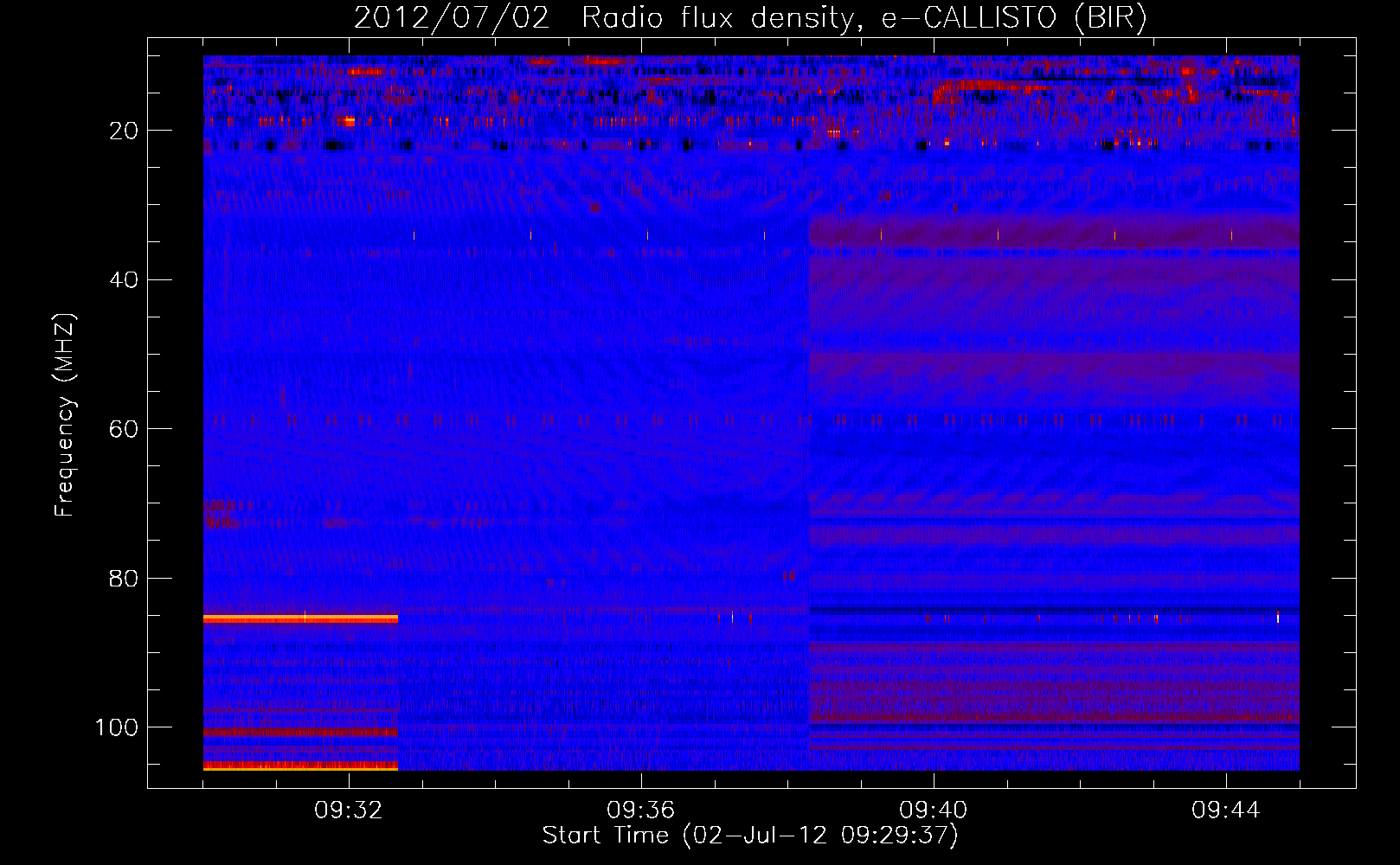Click the 100 frequency tick label
Screen dimensions: 1400x865
click(x=116, y=727)
